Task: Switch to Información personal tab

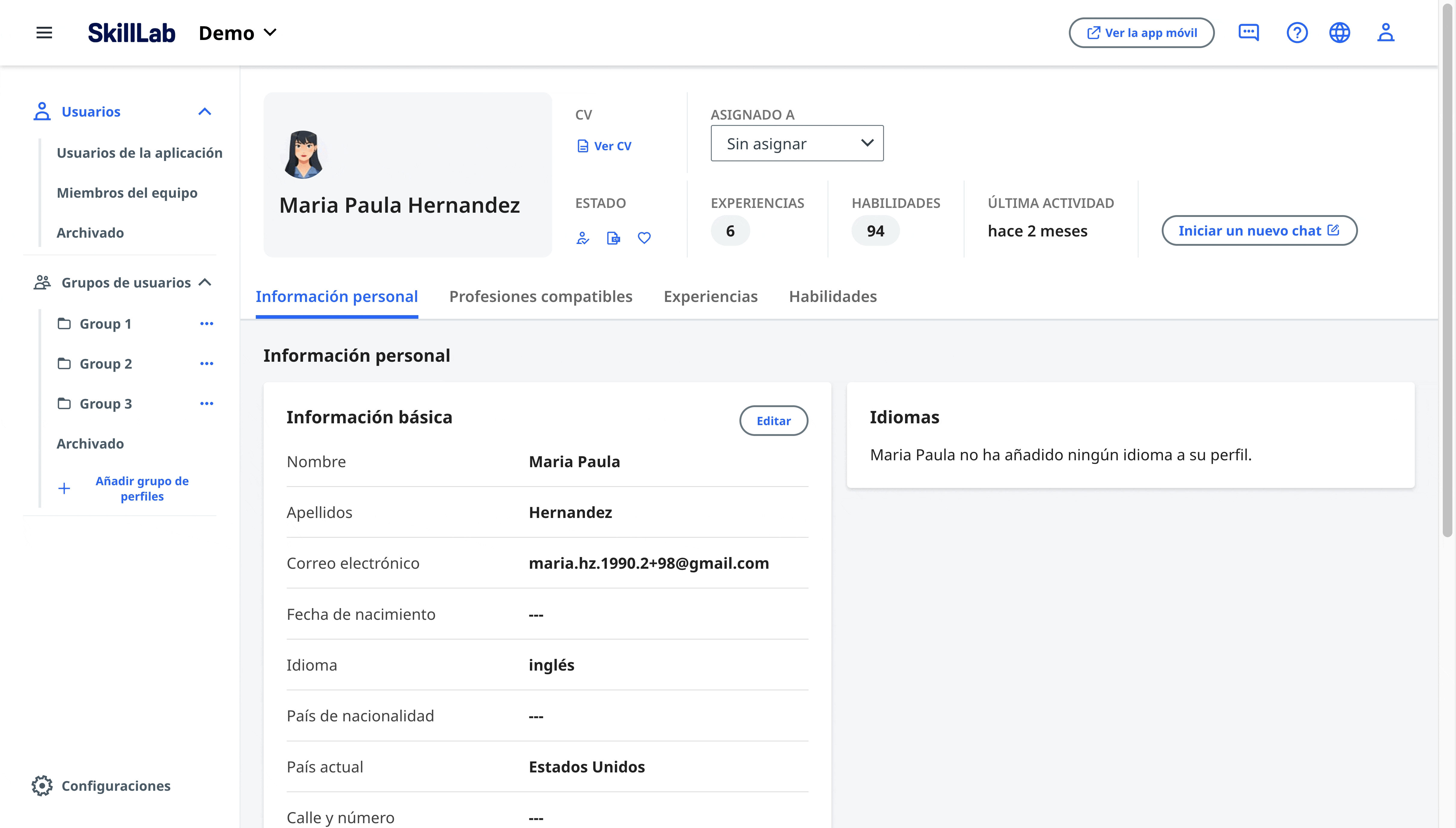Action: click(x=337, y=296)
